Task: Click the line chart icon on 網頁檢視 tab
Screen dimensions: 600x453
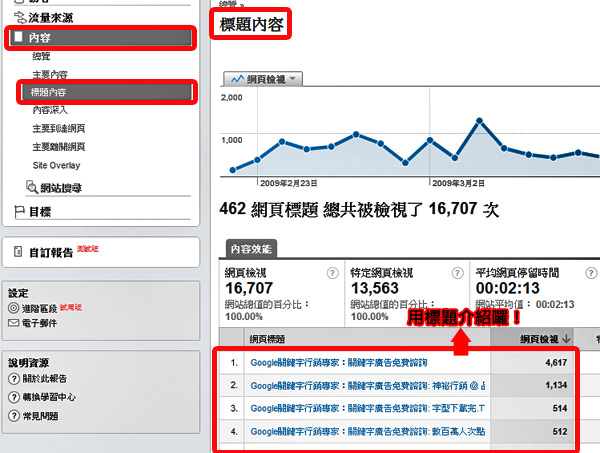Action: 237,79
